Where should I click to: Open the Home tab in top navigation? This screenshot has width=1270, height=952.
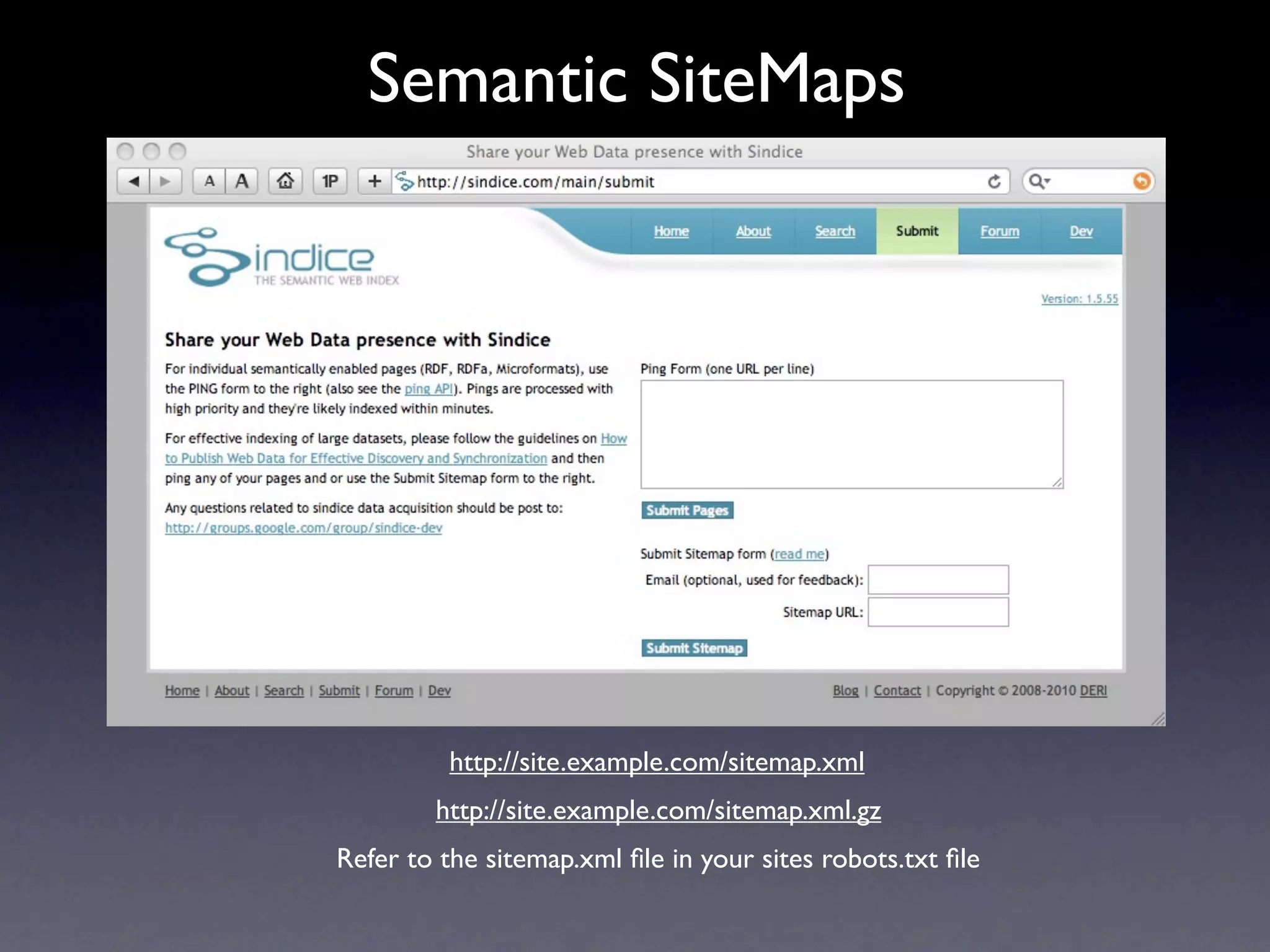coord(671,231)
